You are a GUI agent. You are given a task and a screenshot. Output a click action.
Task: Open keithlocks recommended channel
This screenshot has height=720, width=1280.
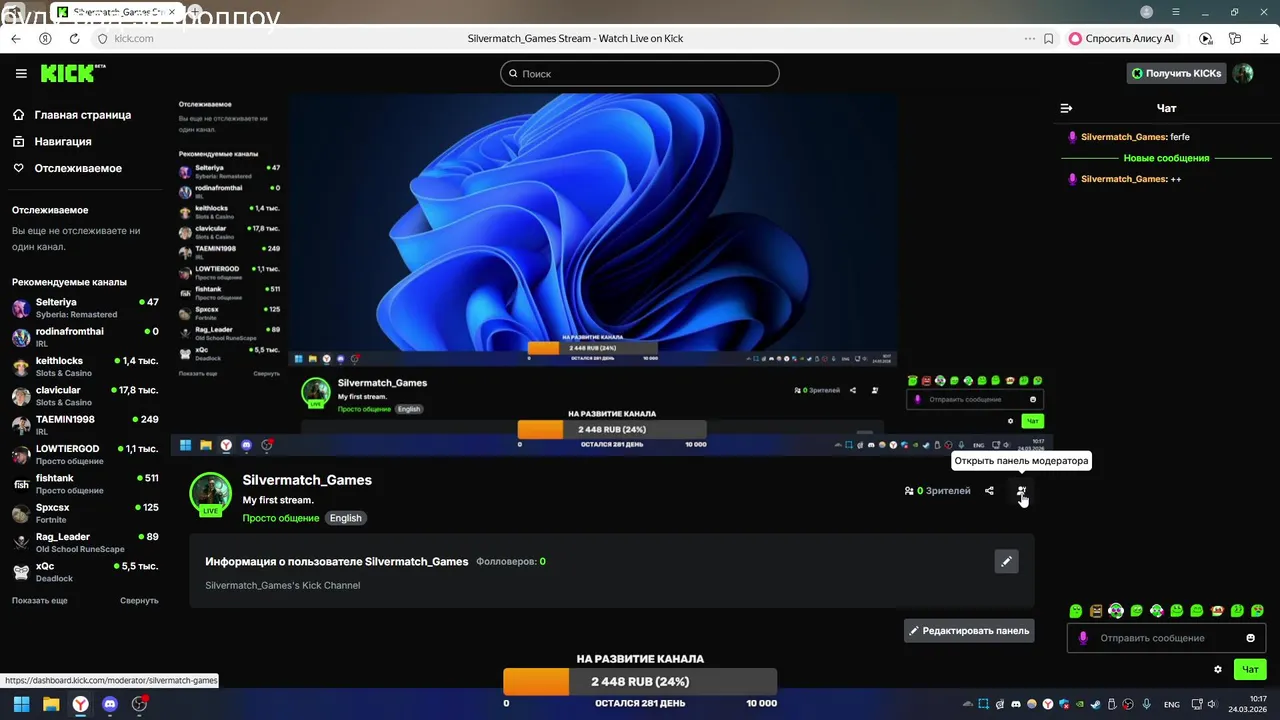coord(85,366)
